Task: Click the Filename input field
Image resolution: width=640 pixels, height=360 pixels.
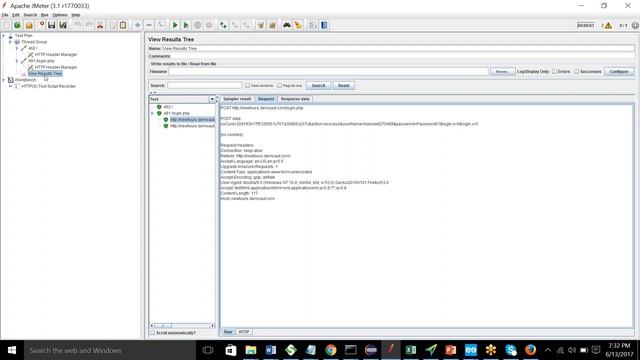Action: (329, 71)
